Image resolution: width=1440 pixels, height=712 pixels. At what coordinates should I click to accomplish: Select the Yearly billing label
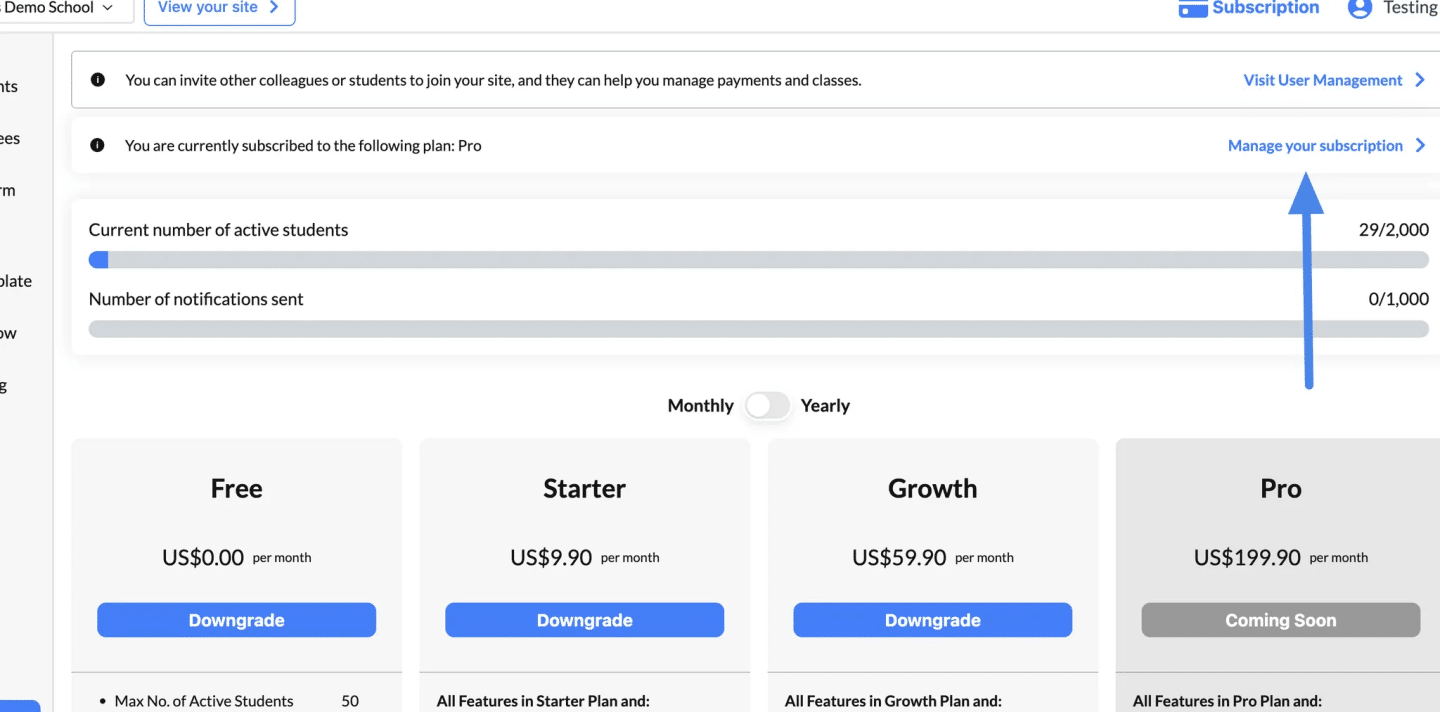pyautogui.click(x=825, y=406)
